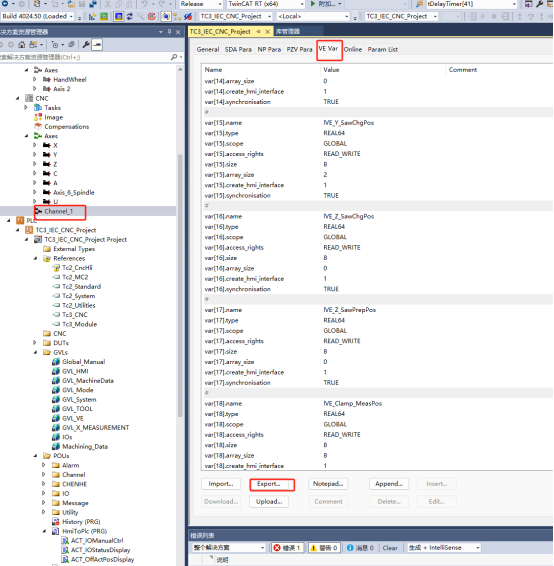Toggle the blue Config Mode icon
The image size is (554, 566).
[118, 17]
